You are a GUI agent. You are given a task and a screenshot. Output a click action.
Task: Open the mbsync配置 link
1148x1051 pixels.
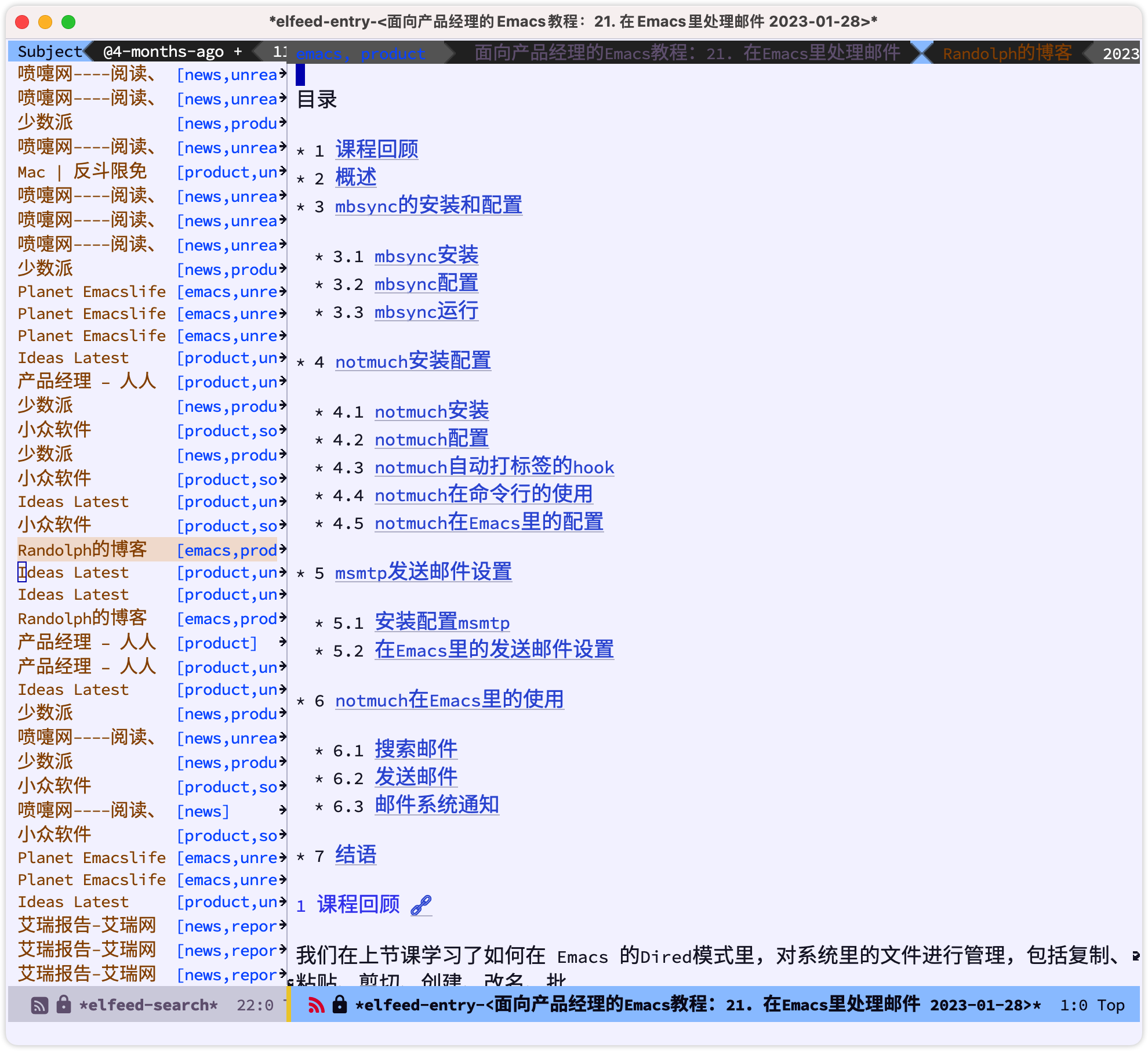coord(426,283)
